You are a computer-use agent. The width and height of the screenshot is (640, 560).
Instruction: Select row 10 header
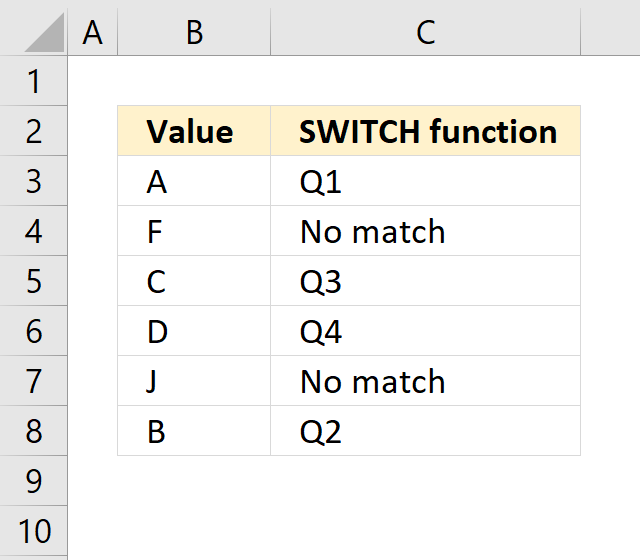(33, 531)
